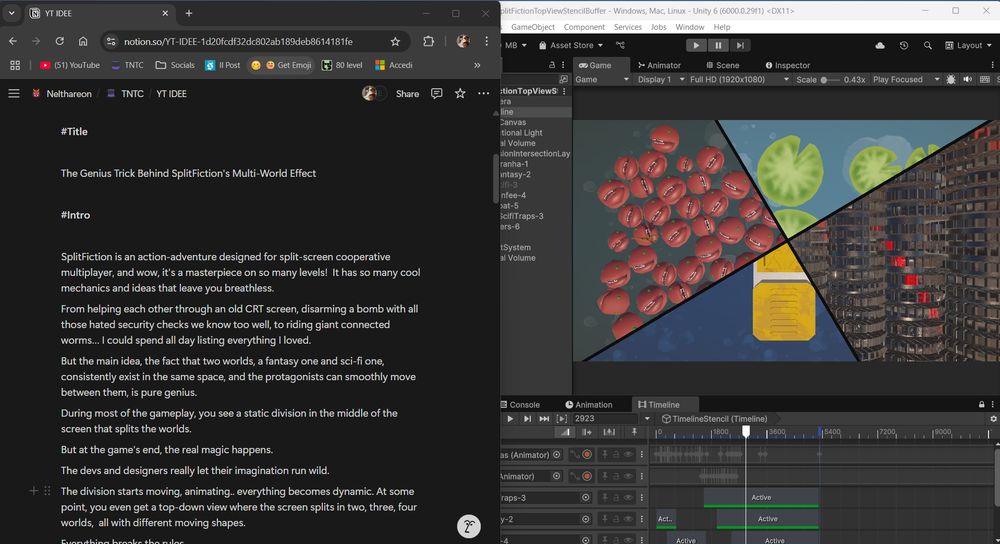Toggle record on first Animator track
This screenshot has width=1000, height=544.
coord(587,455)
